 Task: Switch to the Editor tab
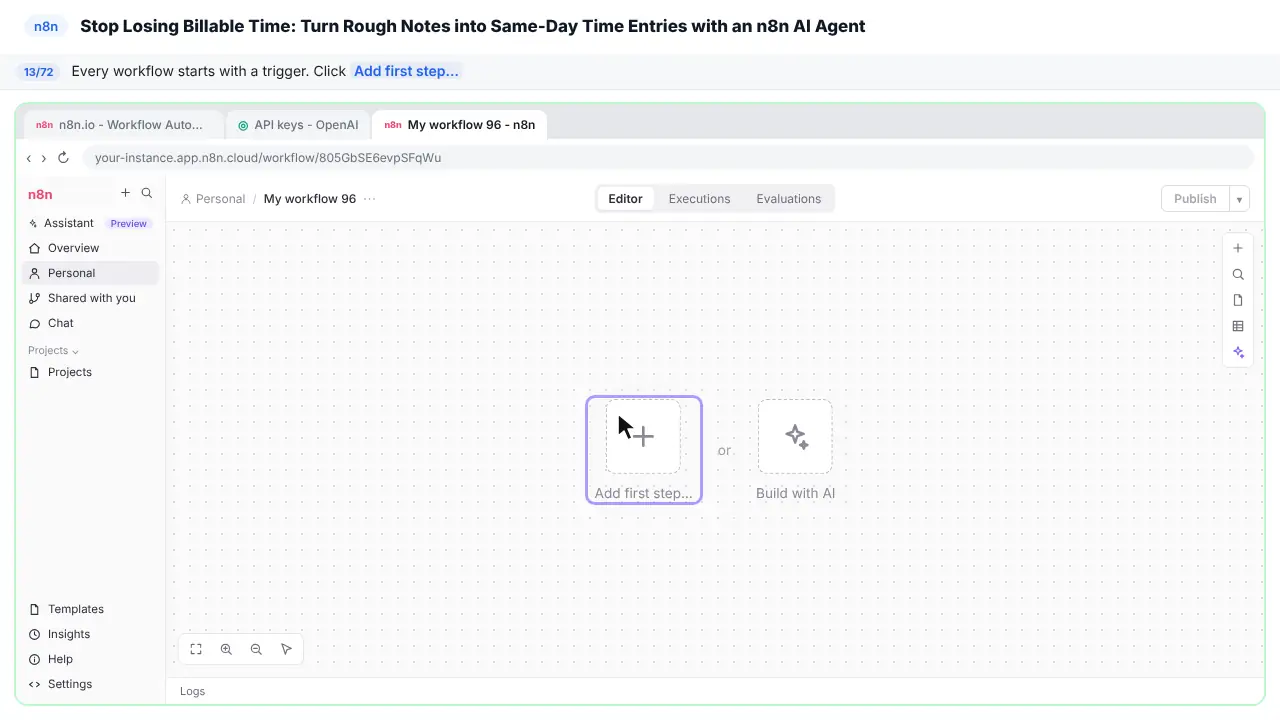pyautogui.click(x=625, y=199)
